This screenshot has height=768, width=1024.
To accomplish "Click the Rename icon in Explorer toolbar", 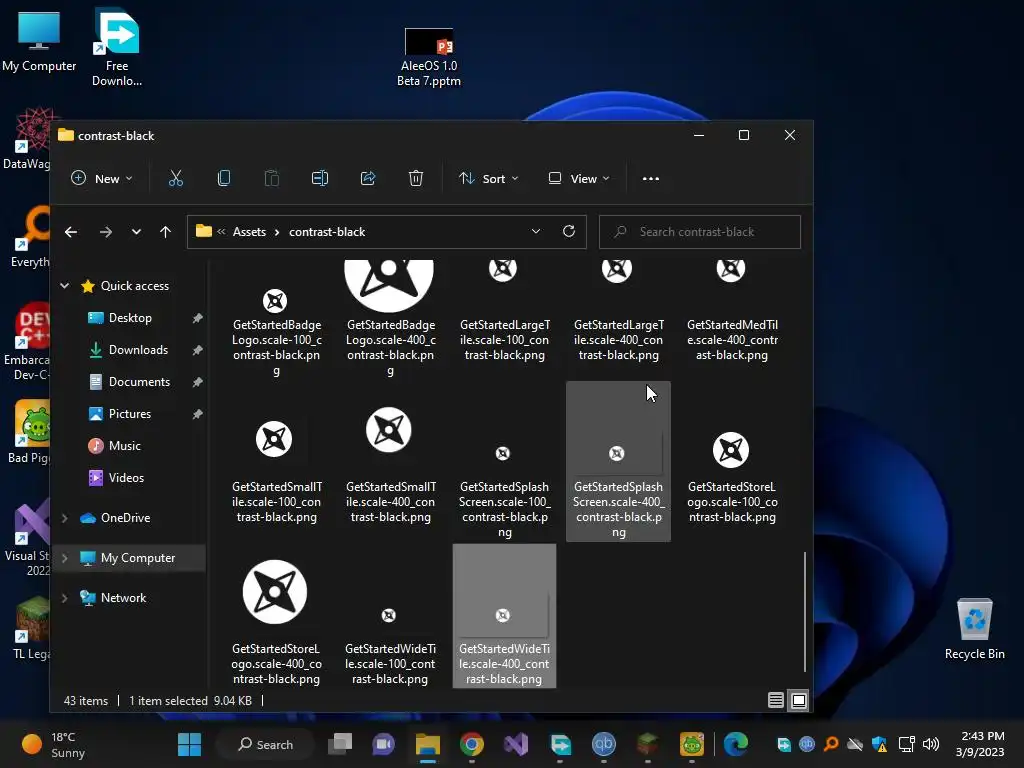I will click(x=320, y=178).
